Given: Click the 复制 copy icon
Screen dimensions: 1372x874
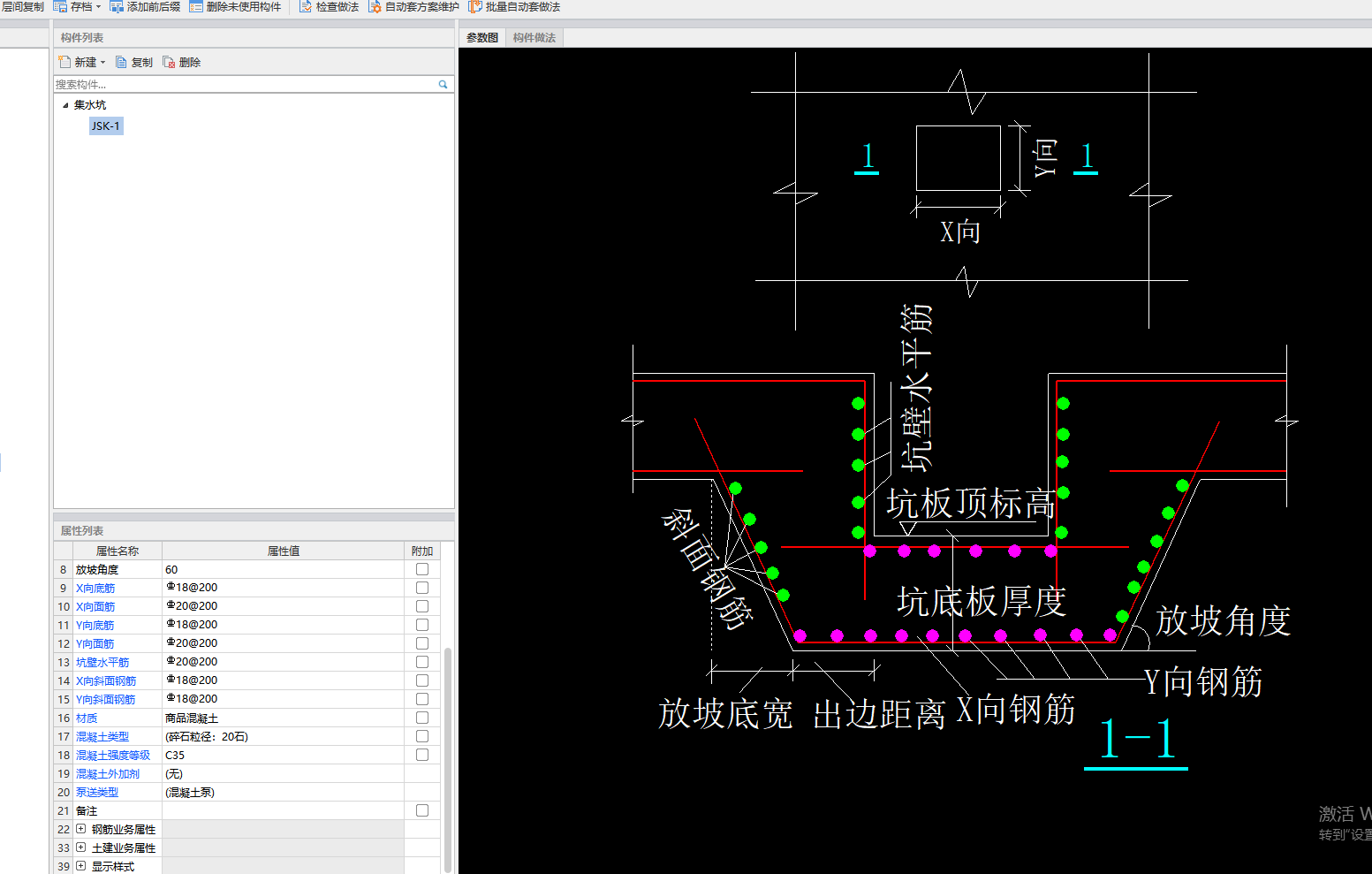Looking at the screenshot, I should tap(121, 62).
